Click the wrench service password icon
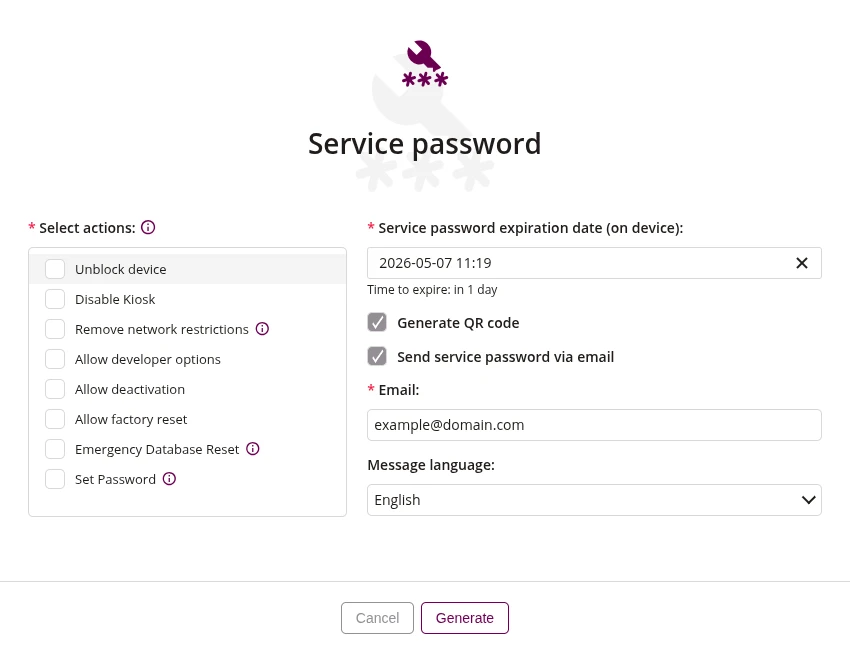The height and width of the screenshot is (654, 850). [425, 63]
